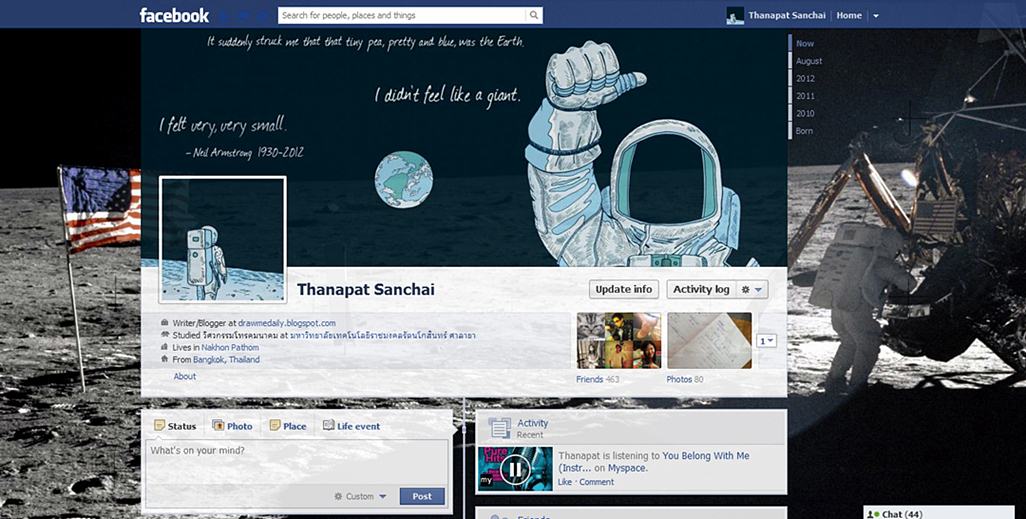The image size is (1026, 519).
Task: Click the Friends 463 label
Action: pyautogui.click(x=597, y=379)
